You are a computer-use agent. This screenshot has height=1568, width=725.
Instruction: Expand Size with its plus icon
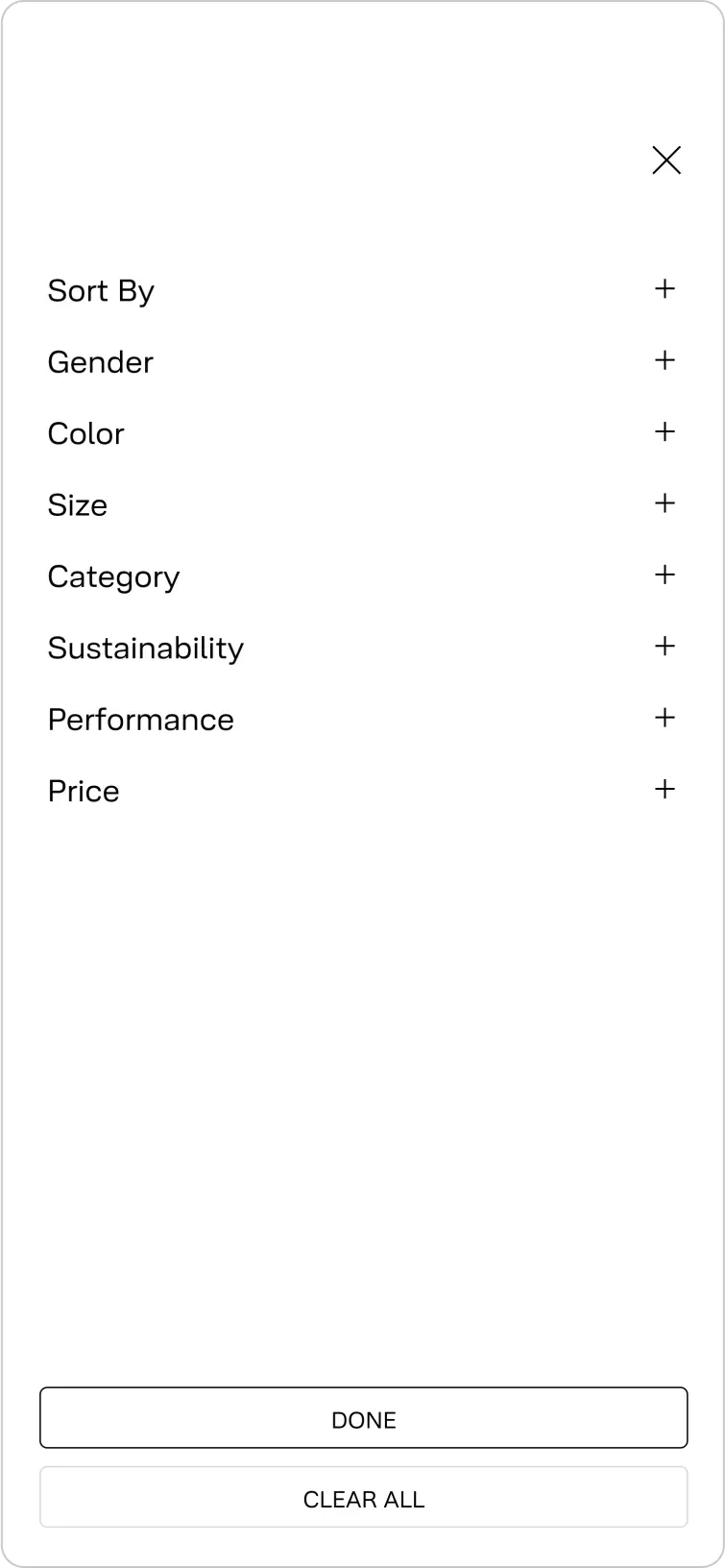665,503
